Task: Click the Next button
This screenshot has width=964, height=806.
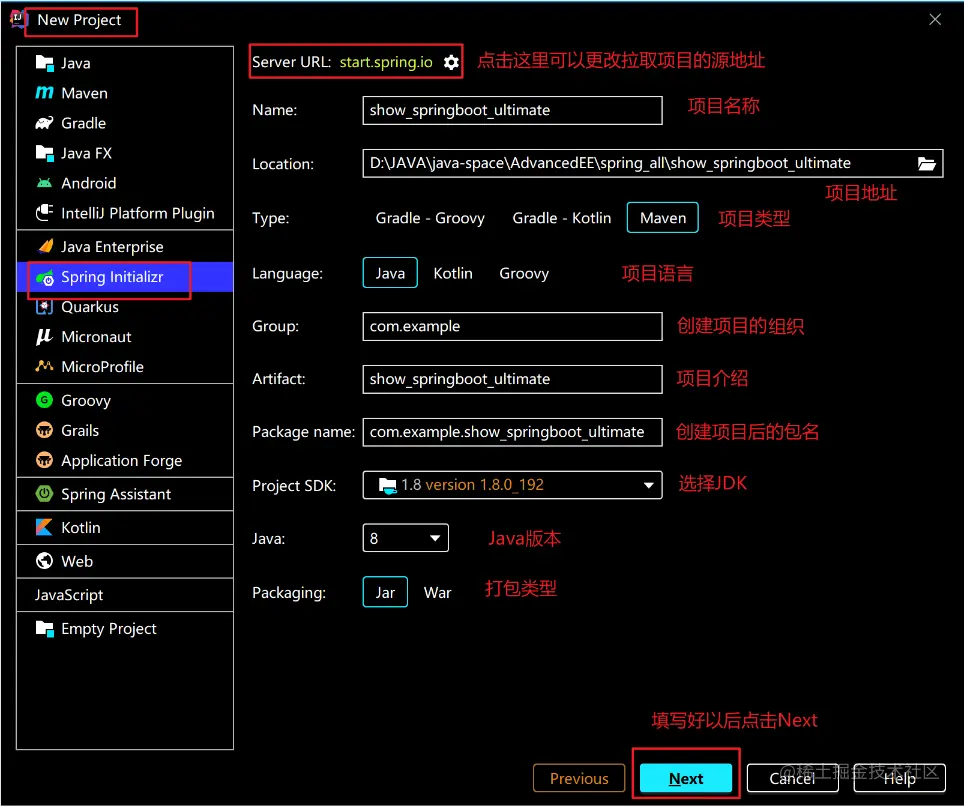Action: [x=686, y=778]
